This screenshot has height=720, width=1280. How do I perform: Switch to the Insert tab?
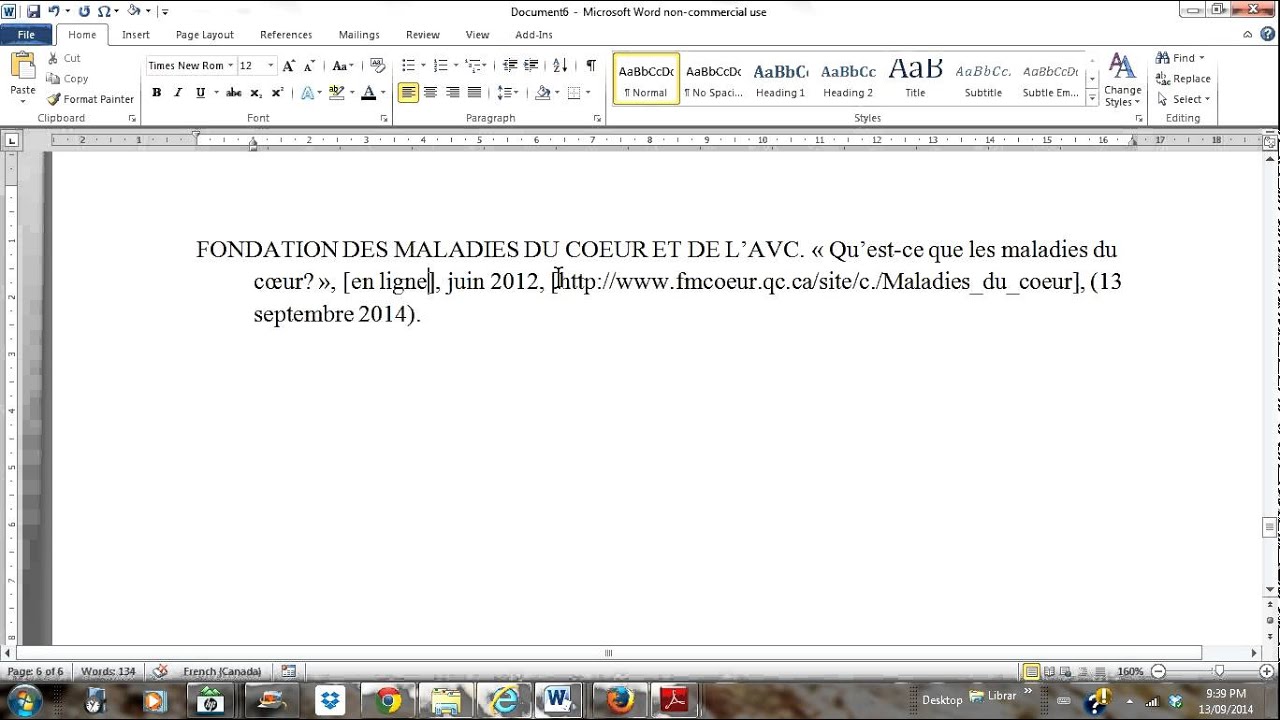point(136,34)
